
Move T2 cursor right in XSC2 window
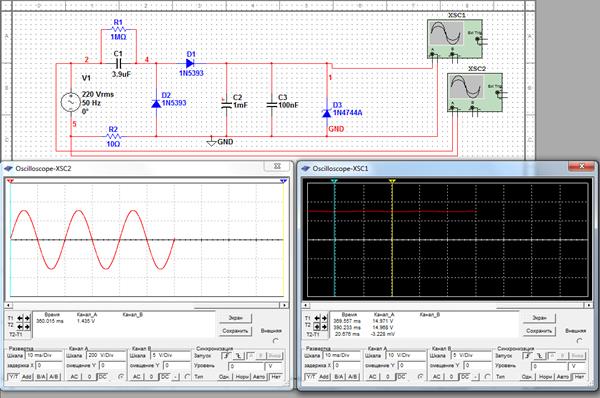coord(27,326)
